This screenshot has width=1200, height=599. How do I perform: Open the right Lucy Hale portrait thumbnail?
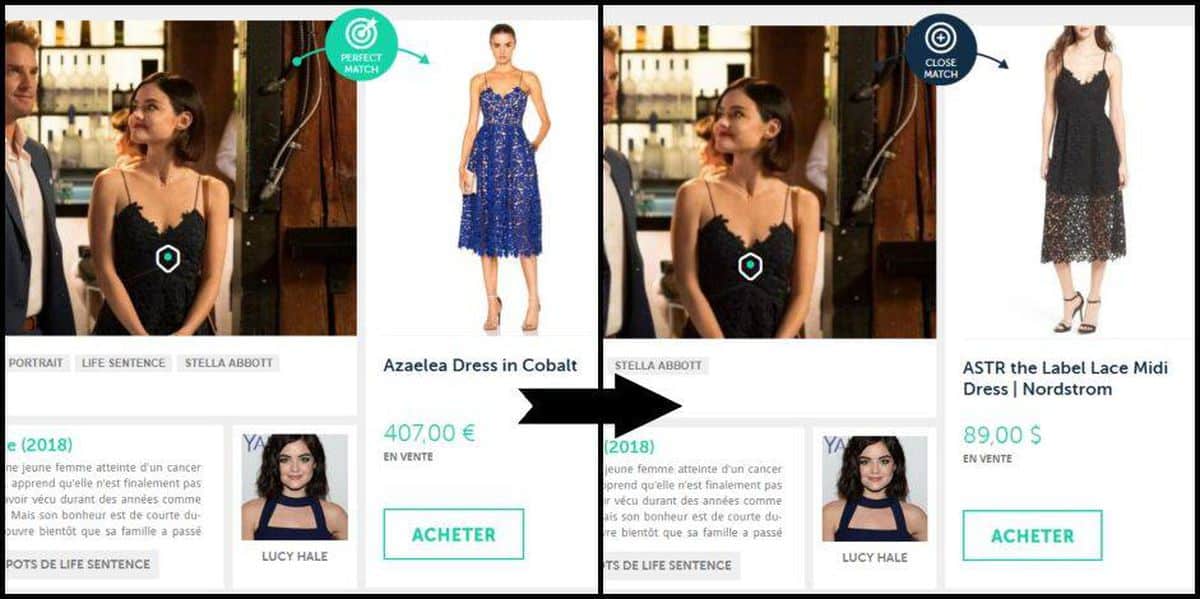(x=875, y=488)
